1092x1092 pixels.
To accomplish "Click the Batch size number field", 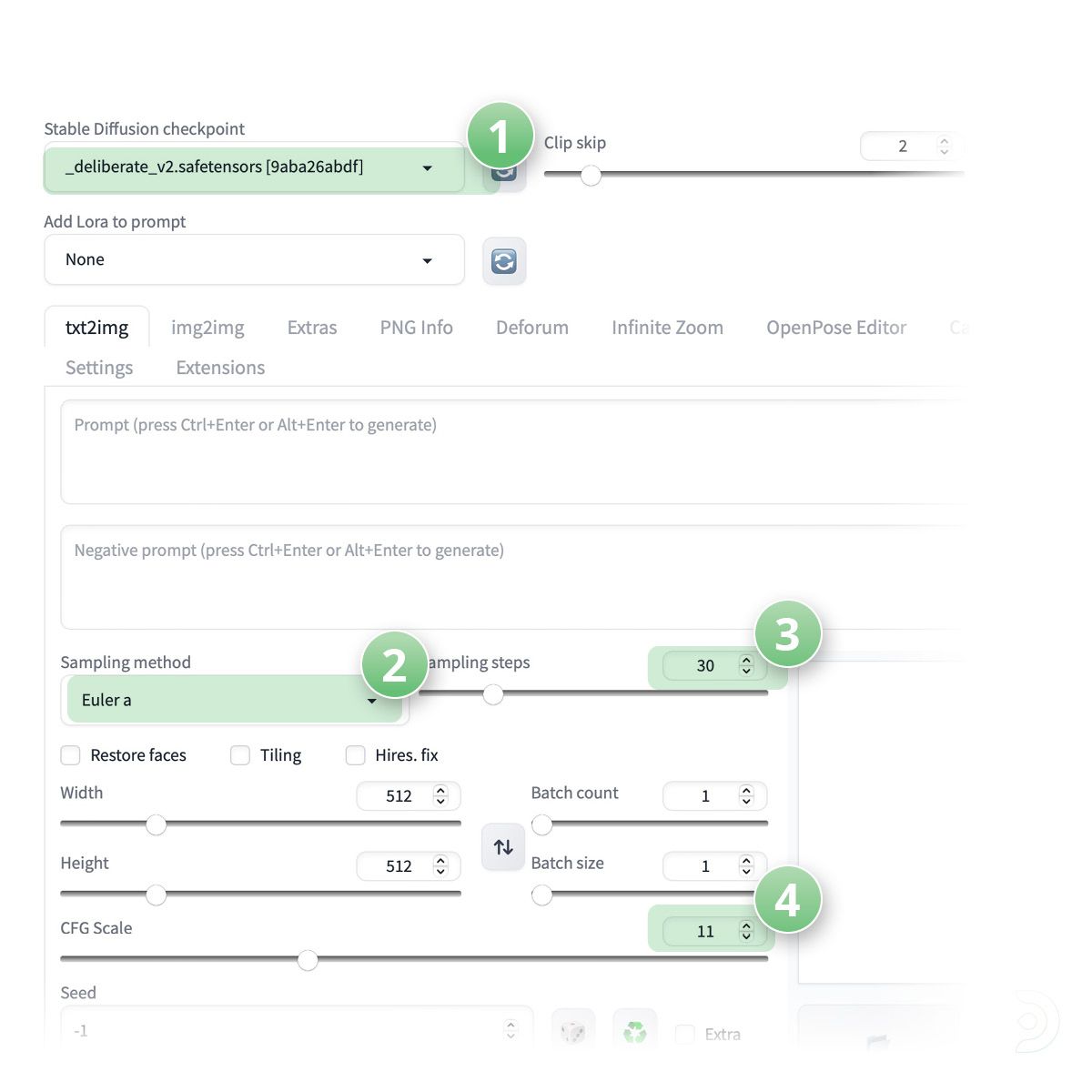I will (x=714, y=866).
